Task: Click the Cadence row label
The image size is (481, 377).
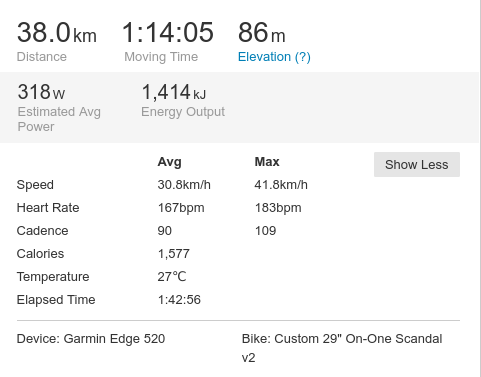Action: [x=42, y=231]
